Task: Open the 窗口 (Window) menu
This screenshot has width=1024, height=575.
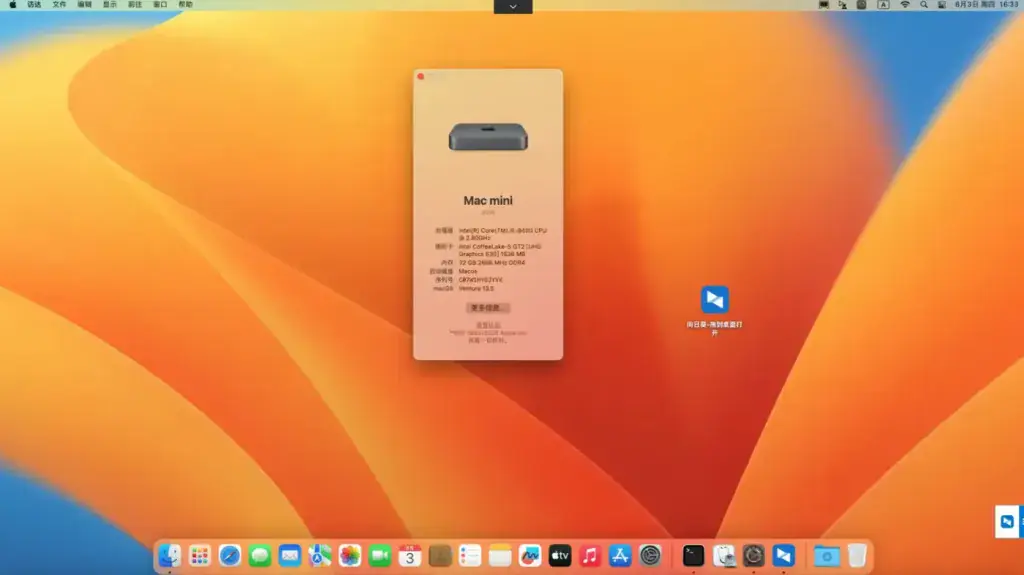Action: [160, 5]
